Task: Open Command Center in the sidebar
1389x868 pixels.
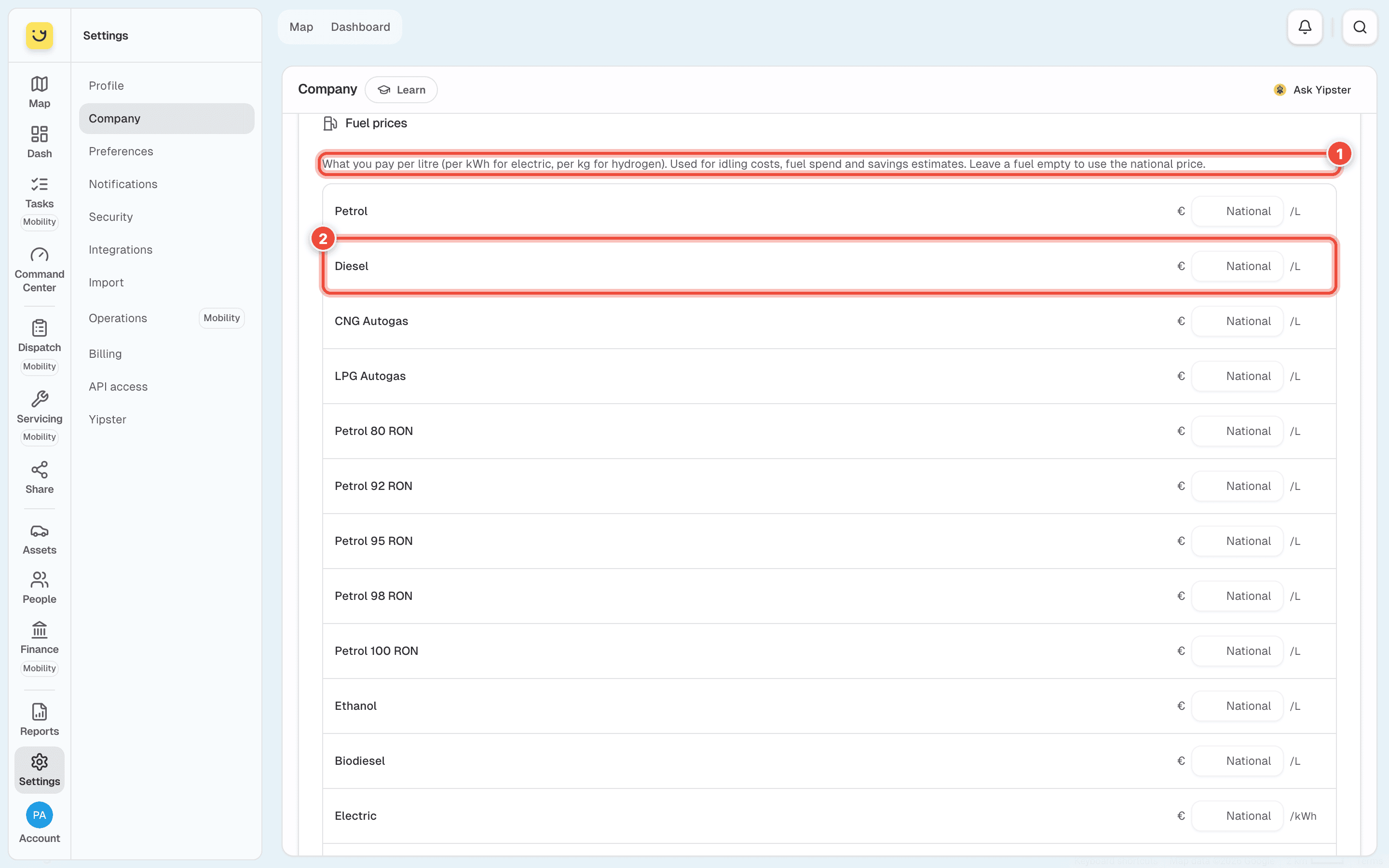Action: (x=39, y=270)
